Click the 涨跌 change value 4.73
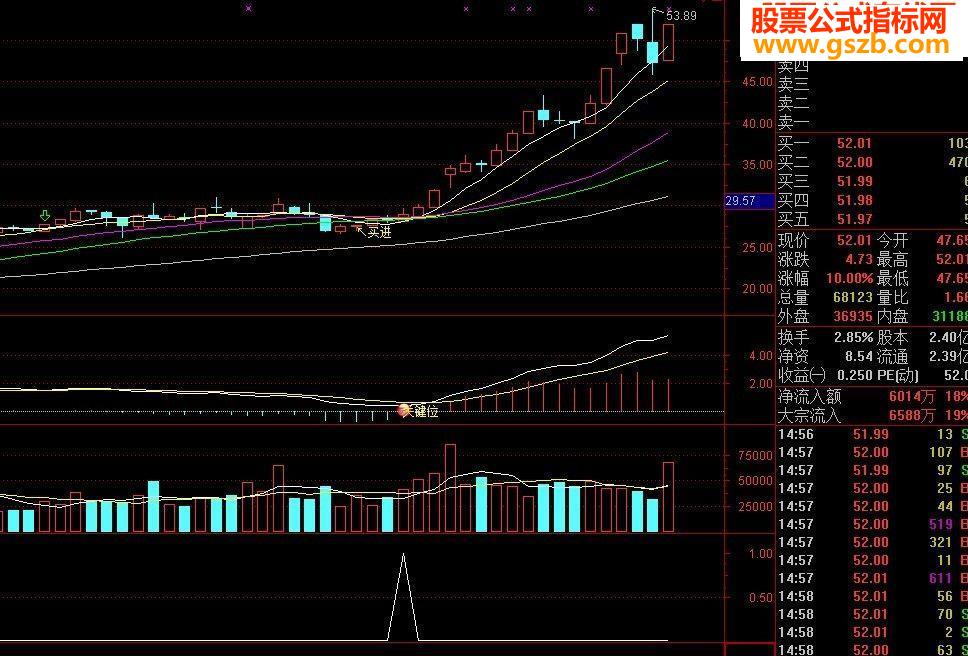The image size is (968, 656). point(858,259)
